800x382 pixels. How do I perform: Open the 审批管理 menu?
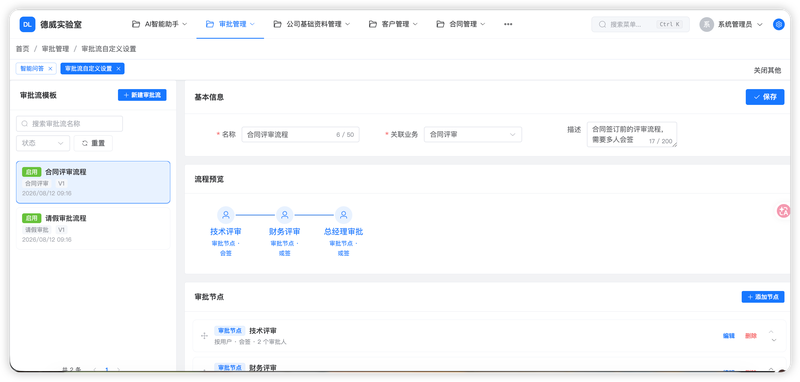[230, 24]
